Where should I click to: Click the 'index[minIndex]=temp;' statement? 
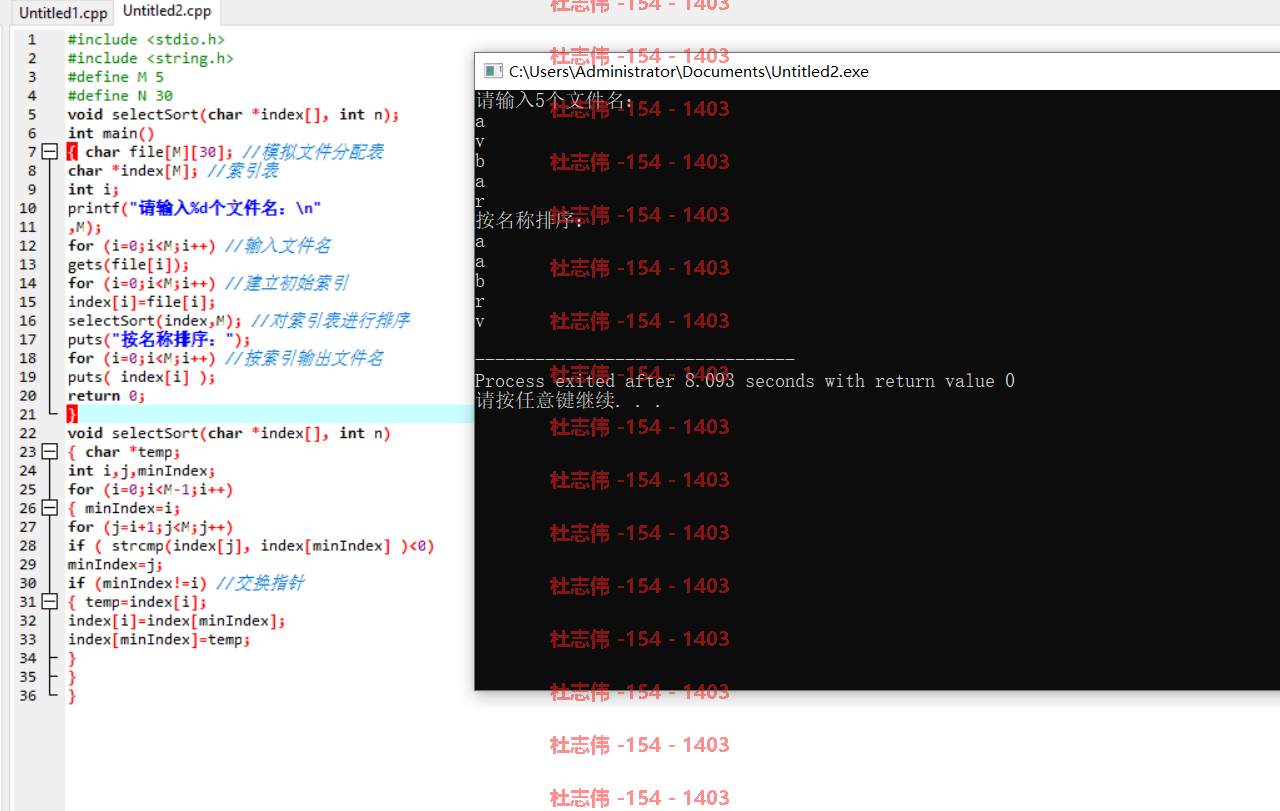(x=159, y=640)
